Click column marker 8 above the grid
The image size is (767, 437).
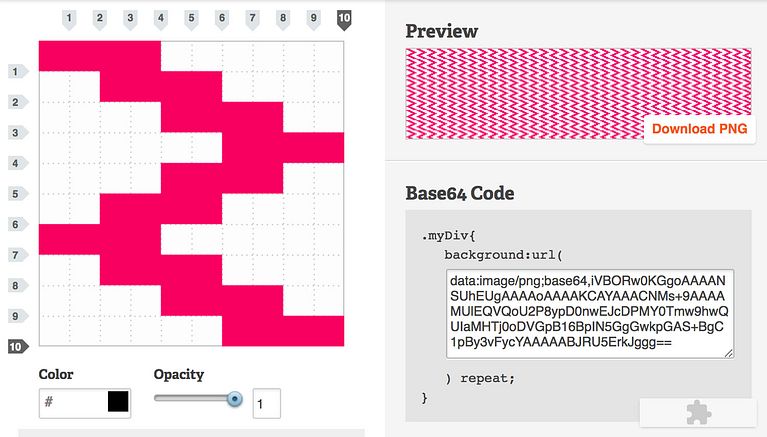point(283,18)
